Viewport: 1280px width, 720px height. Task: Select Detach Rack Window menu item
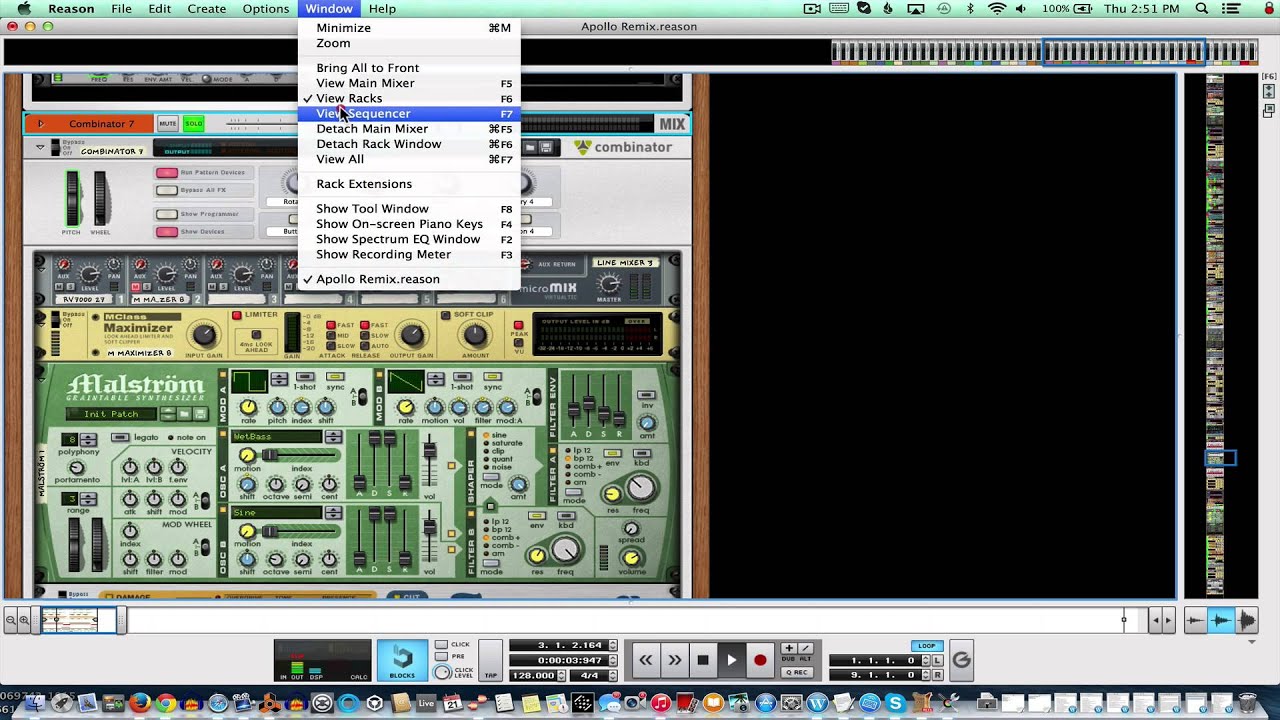pyautogui.click(x=409, y=144)
